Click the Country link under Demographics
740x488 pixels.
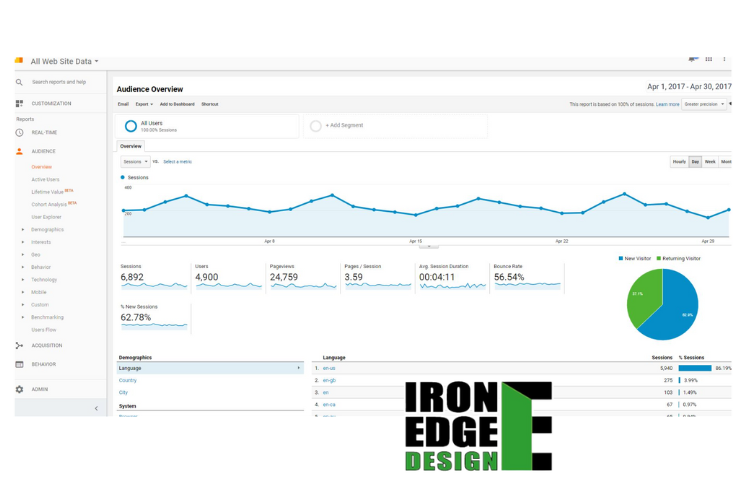128,380
